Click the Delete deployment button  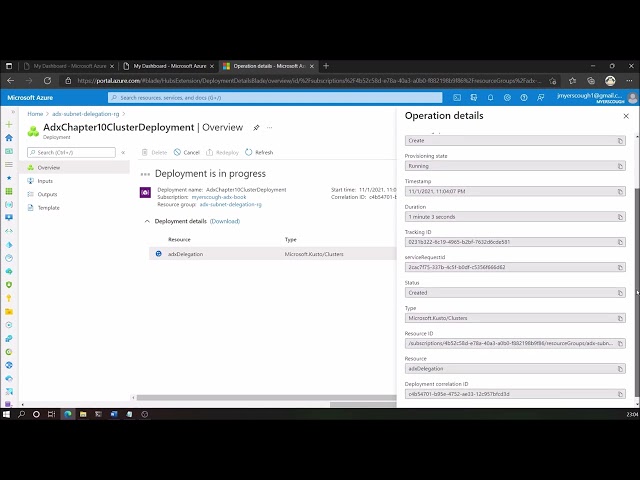tap(154, 152)
